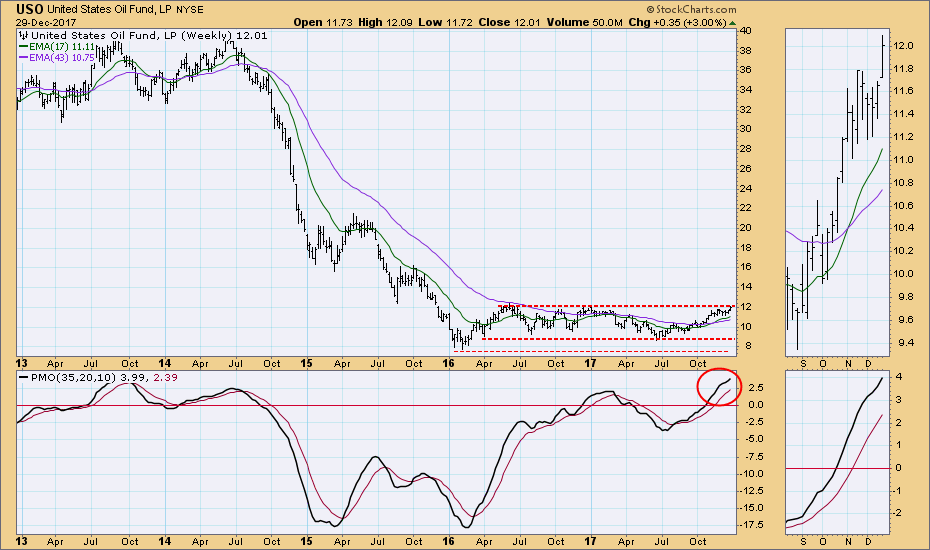Click the green up-arrow beside Chg value

pyautogui.click(x=735, y=22)
